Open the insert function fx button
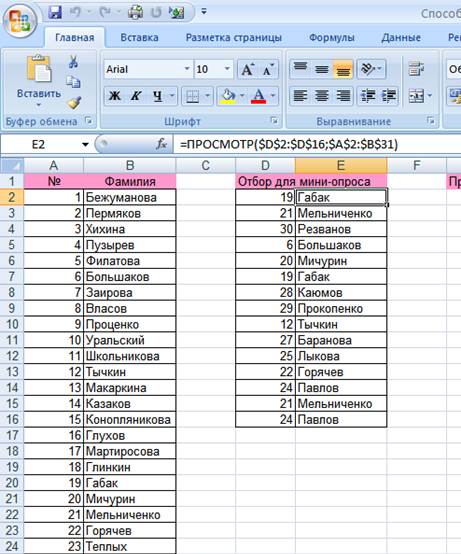The height and width of the screenshot is (554, 461). coord(161,144)
